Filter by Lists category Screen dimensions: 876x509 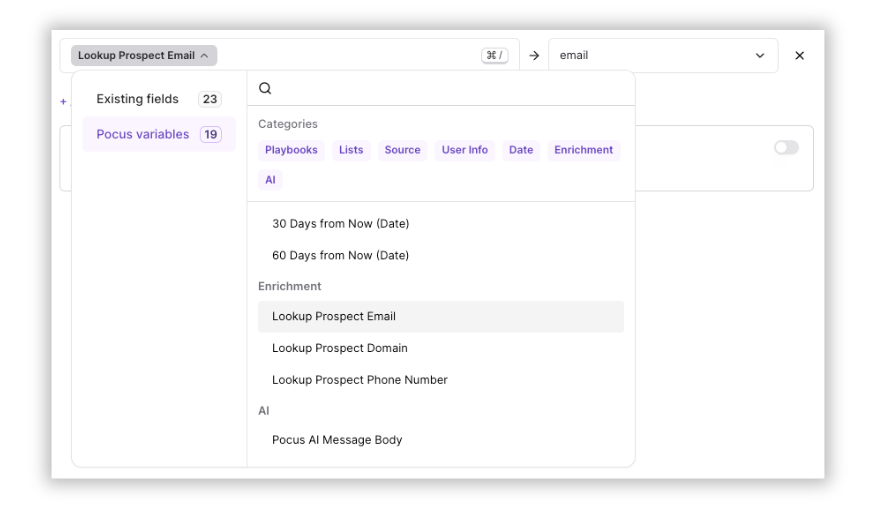pos(351,150)
